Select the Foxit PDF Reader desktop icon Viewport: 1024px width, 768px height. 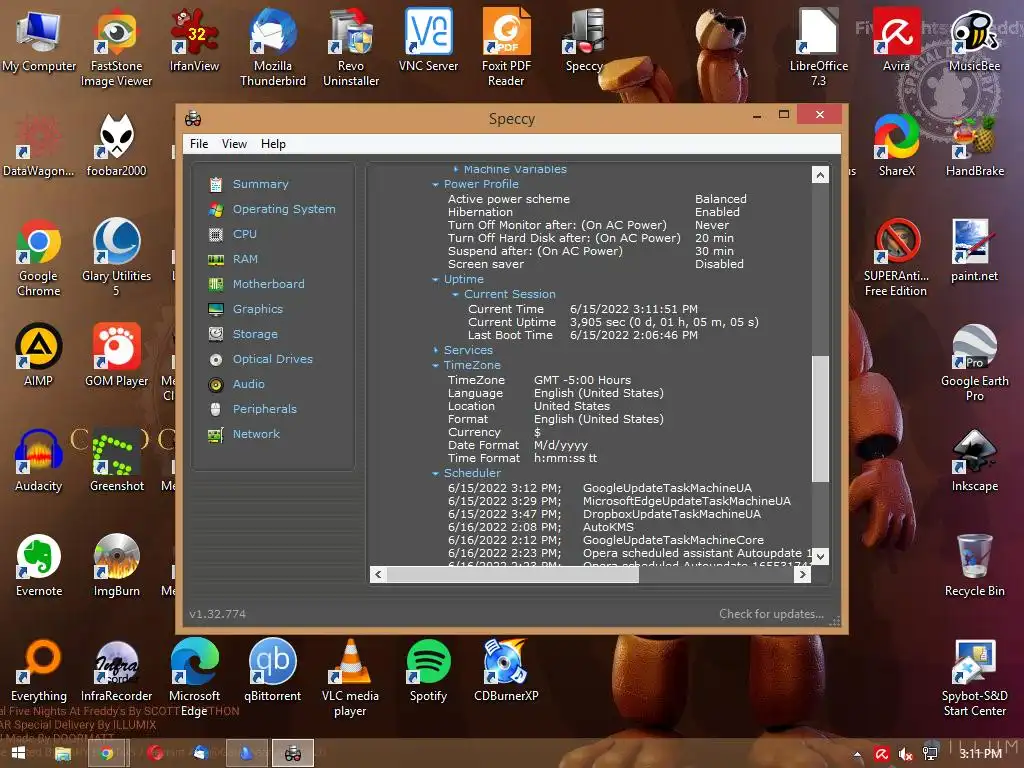tap(506, 48)
